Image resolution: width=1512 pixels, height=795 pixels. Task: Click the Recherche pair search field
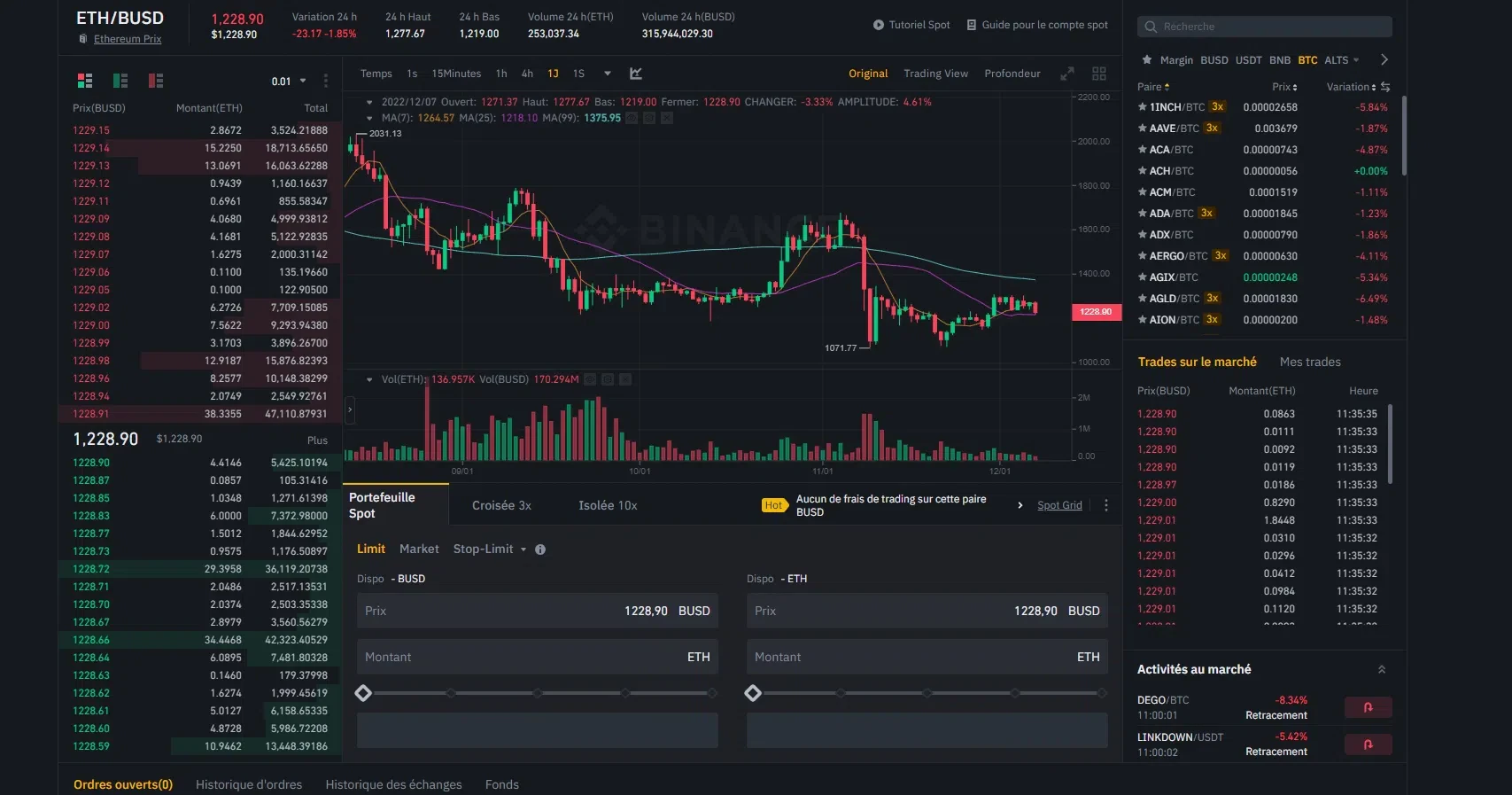coord(1265,27)
